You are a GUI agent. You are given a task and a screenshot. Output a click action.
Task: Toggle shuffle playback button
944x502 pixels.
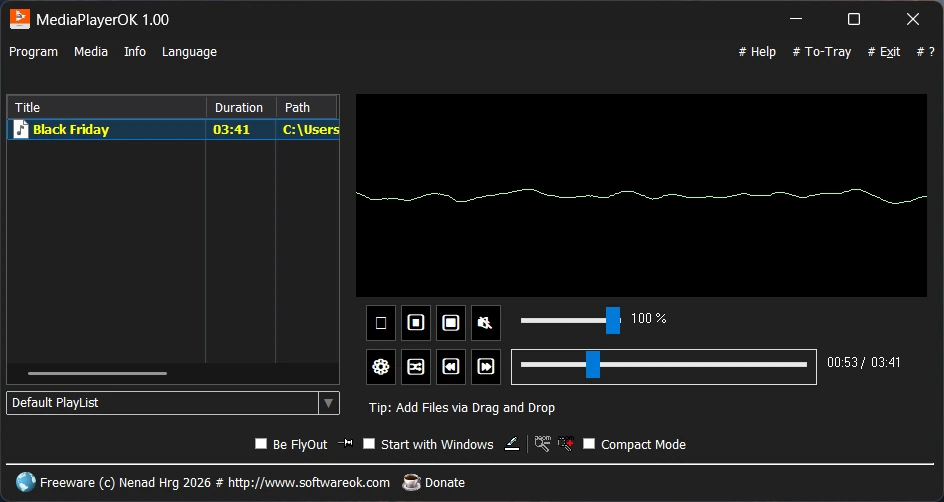tap(415, 367)
